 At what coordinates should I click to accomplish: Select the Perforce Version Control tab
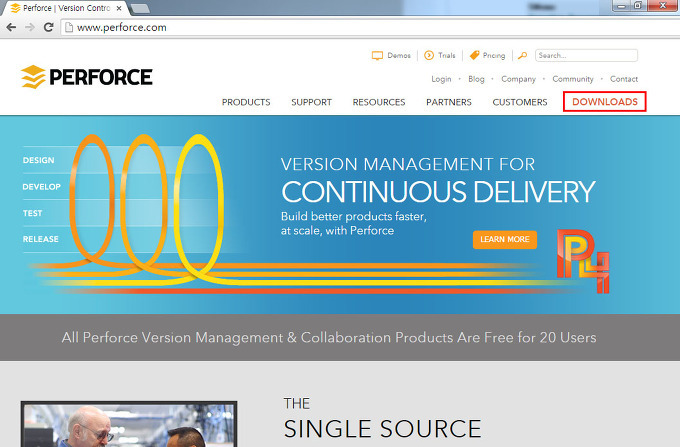coord(67,8)
